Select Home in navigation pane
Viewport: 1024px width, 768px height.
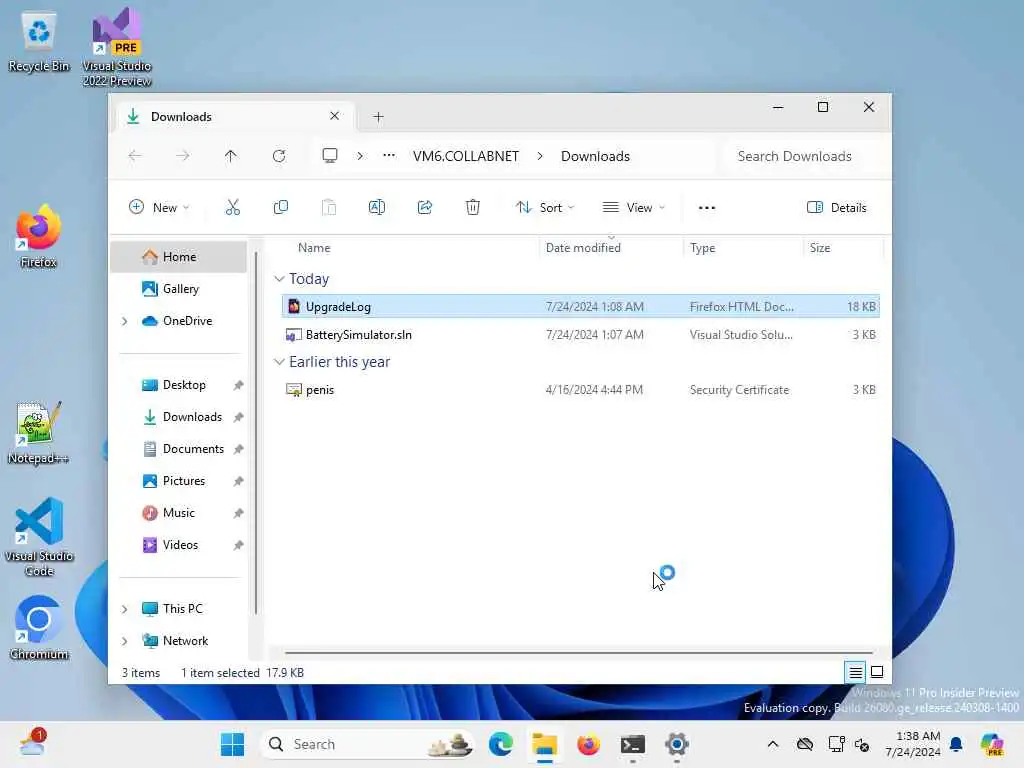(179, 257)
